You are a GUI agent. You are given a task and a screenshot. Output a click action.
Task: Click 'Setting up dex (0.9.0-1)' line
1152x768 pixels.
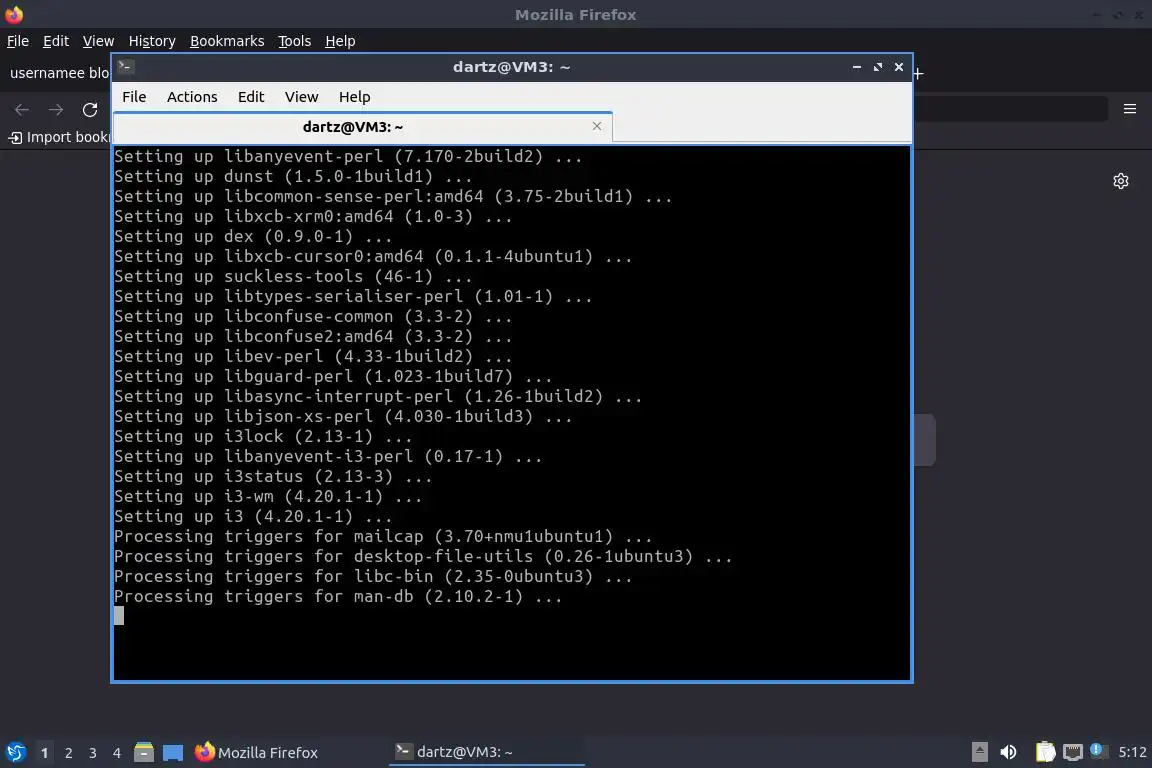click(253, 237)
